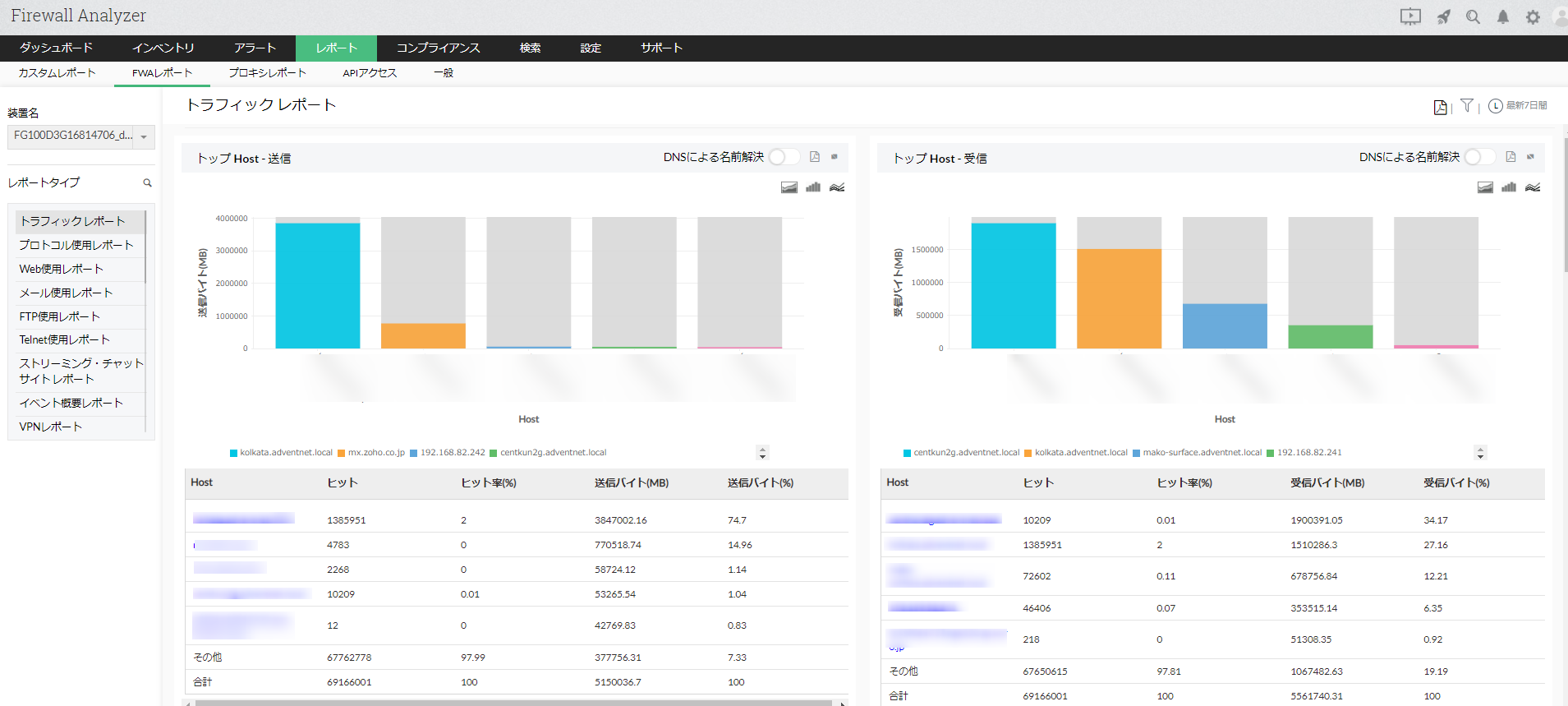Open the report filter funnel icon

point(1466,105)
